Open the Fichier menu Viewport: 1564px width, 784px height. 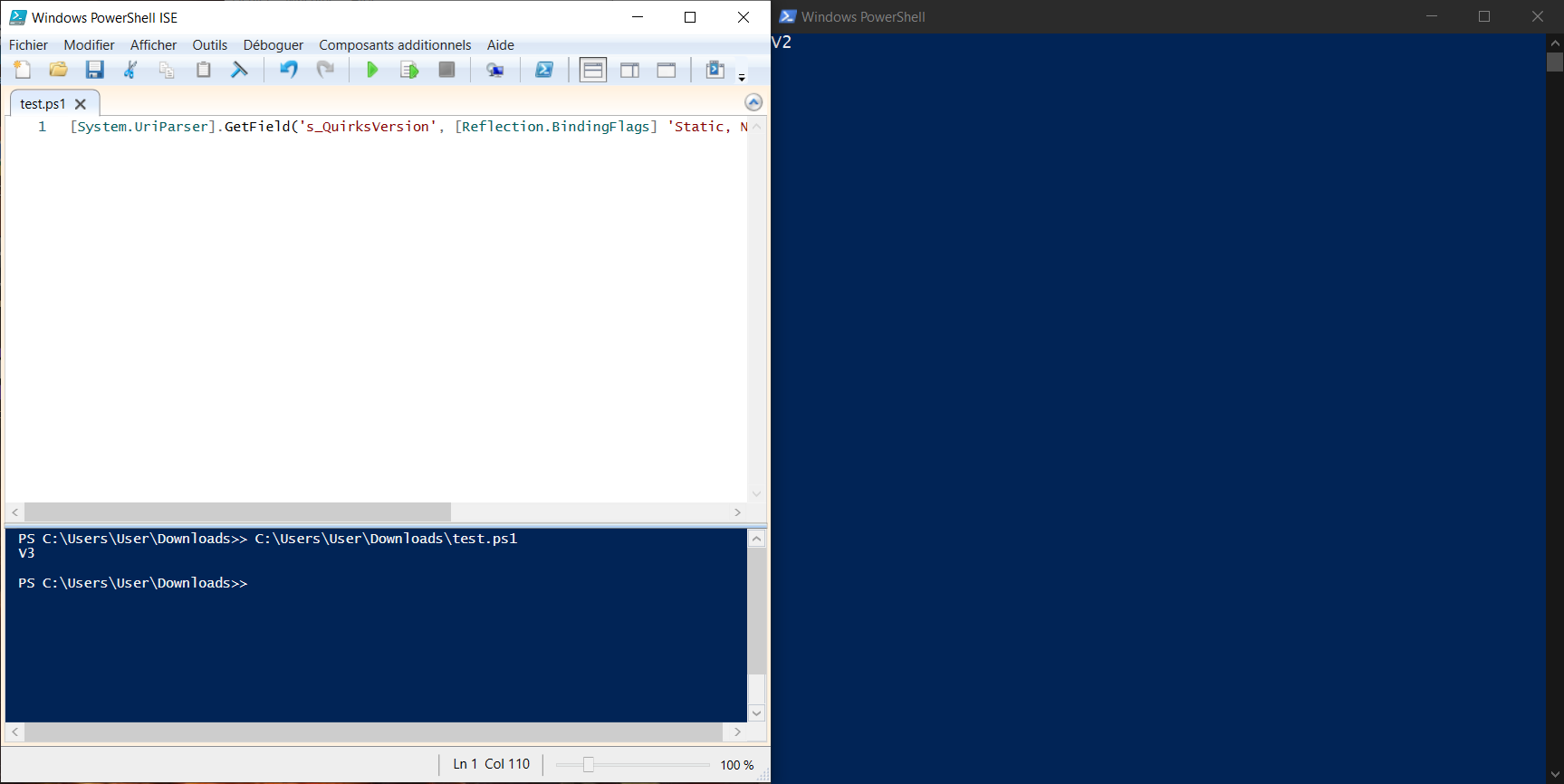click(x=28, y=45)
